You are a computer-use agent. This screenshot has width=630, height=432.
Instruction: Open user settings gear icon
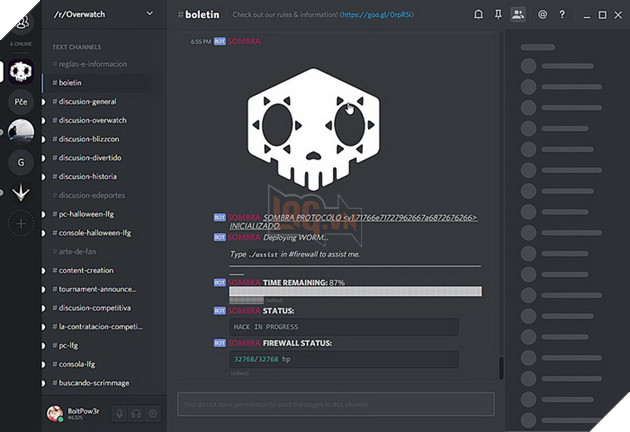click(x=153, y=414)
